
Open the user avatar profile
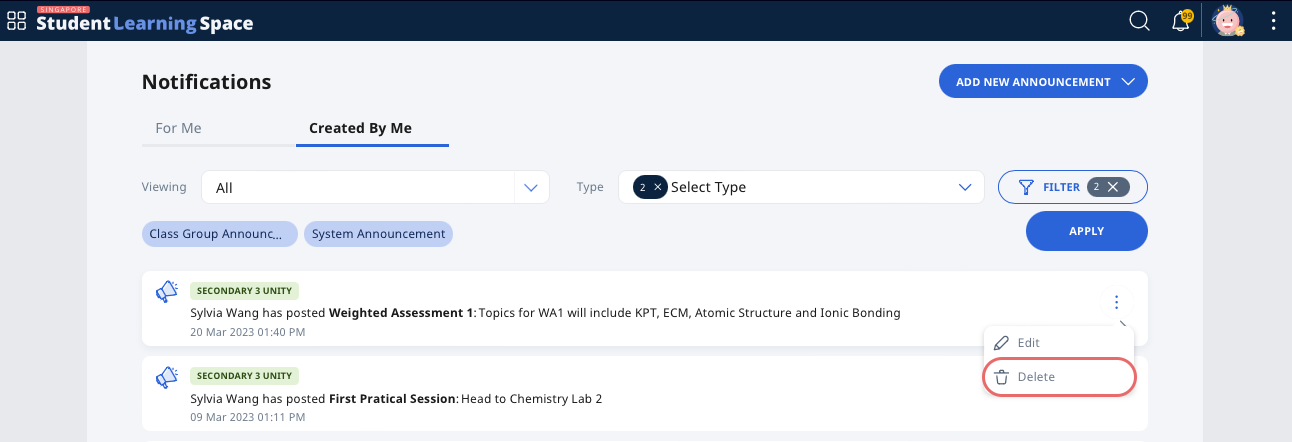[1228, 21]
